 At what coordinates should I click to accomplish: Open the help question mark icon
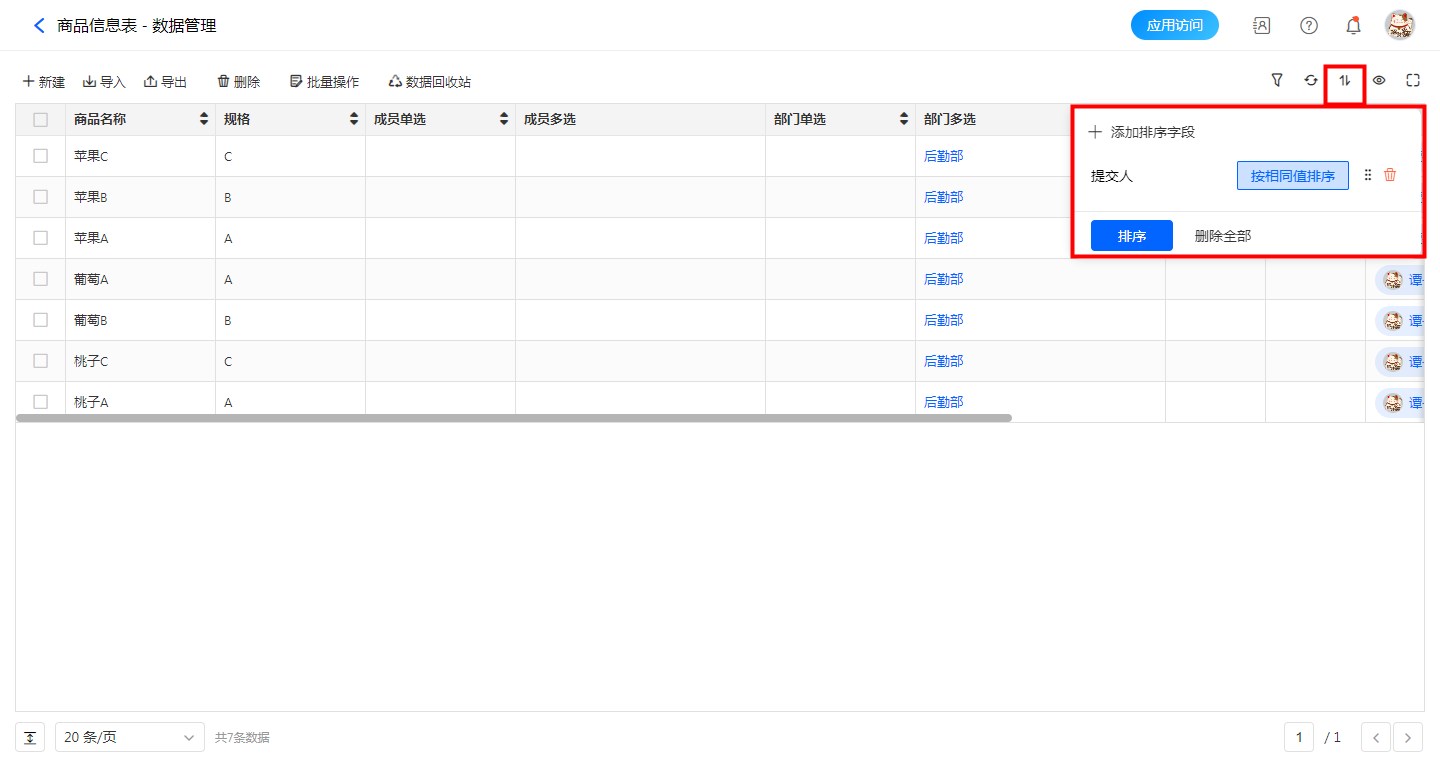[1308, 26]
